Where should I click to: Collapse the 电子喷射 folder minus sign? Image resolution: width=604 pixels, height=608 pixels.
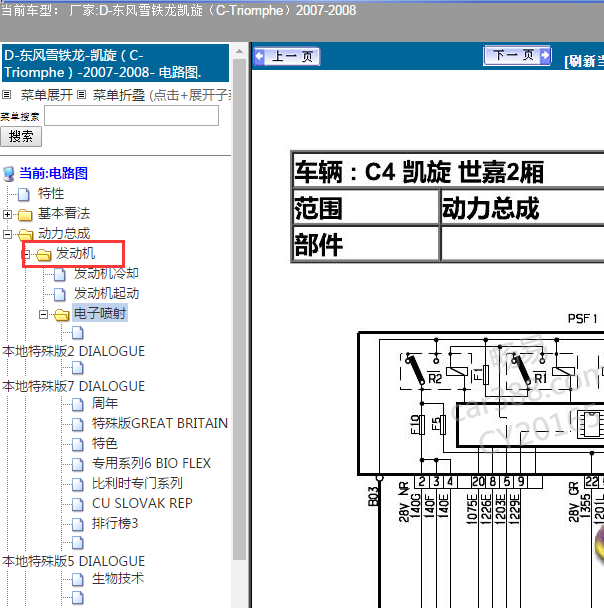pyautogui.click(x=44, y=314)
